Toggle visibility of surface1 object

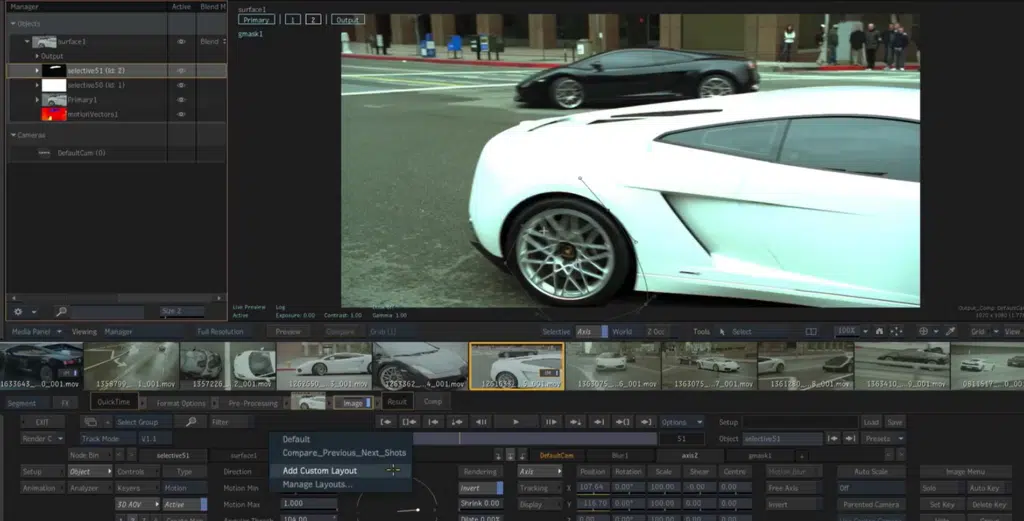coord(181,42)
